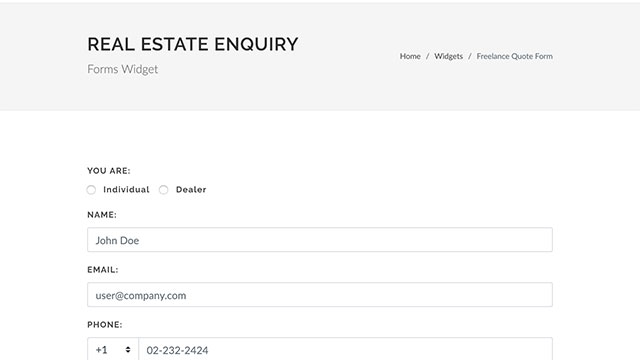This screenshot has width=640, height=360.
Task: Click the Email input field
Action: click(x=320, y=295)
